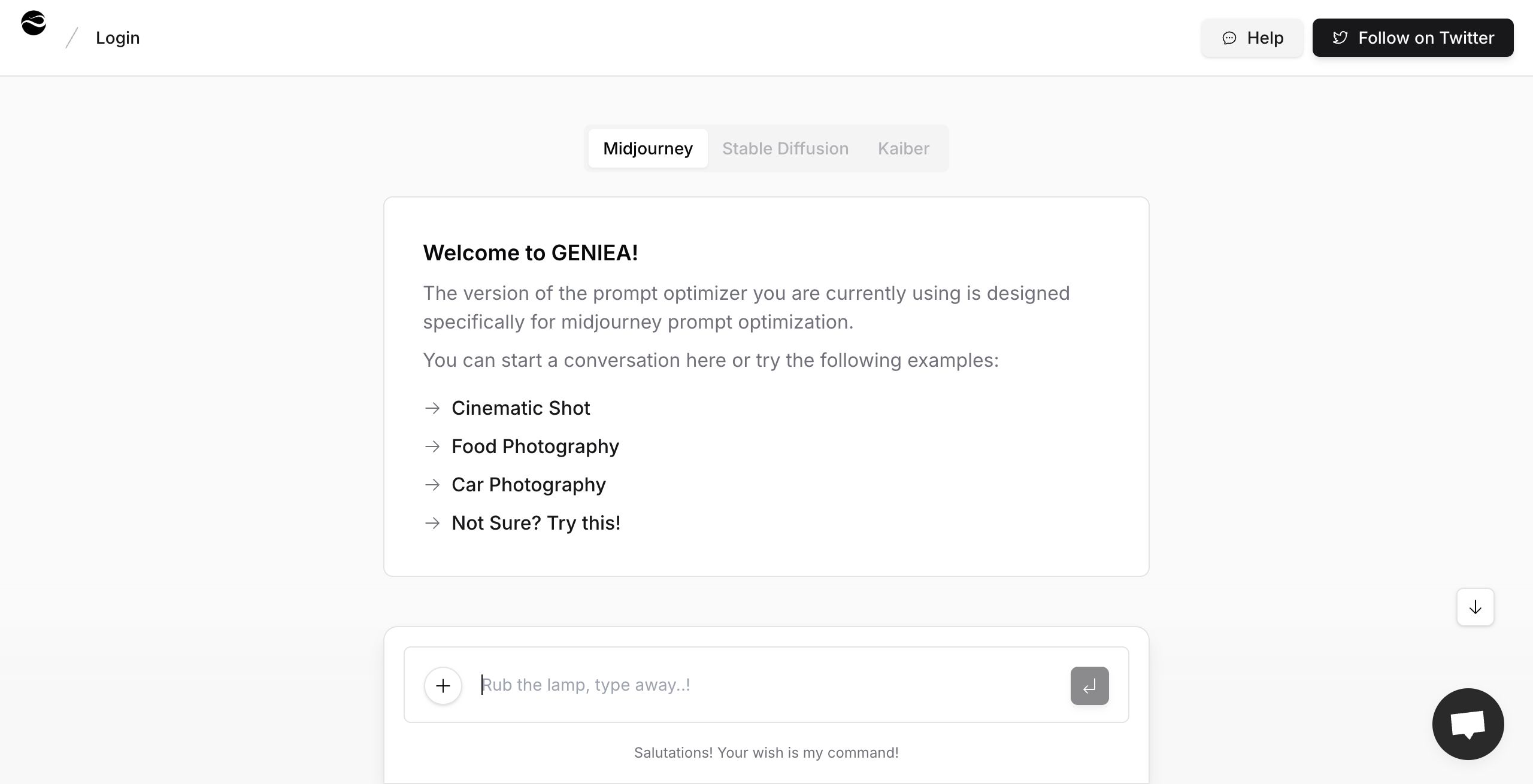The height and width of the screenshot is (784, 1533).
Task: Try the Cinematic Shot example
Action: [520, 408]
